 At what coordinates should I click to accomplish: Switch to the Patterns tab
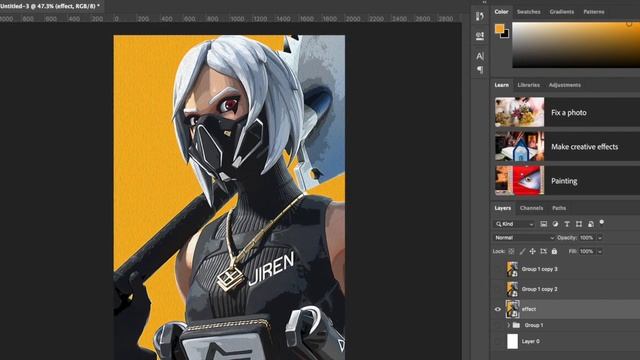point(594,12)
